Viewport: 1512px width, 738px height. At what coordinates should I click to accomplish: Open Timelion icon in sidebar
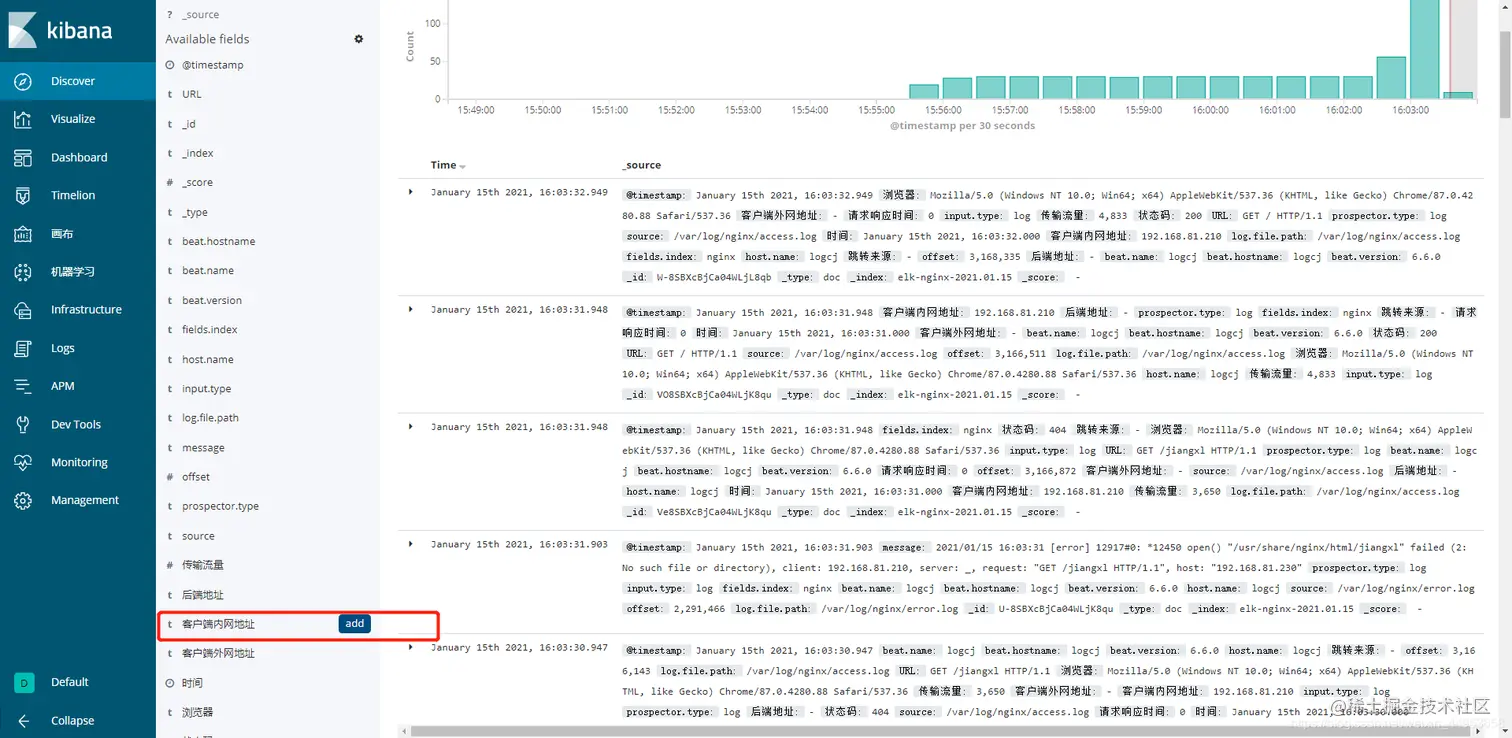(23, 196)
